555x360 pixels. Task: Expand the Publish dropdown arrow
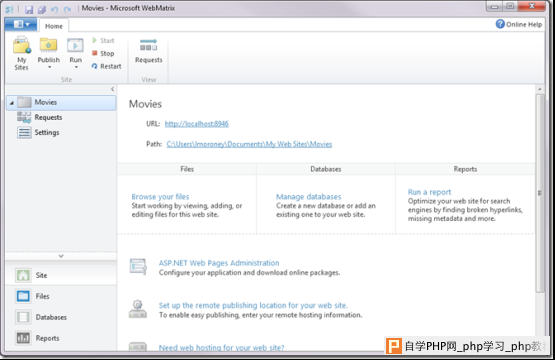click(x=49, y=67)
